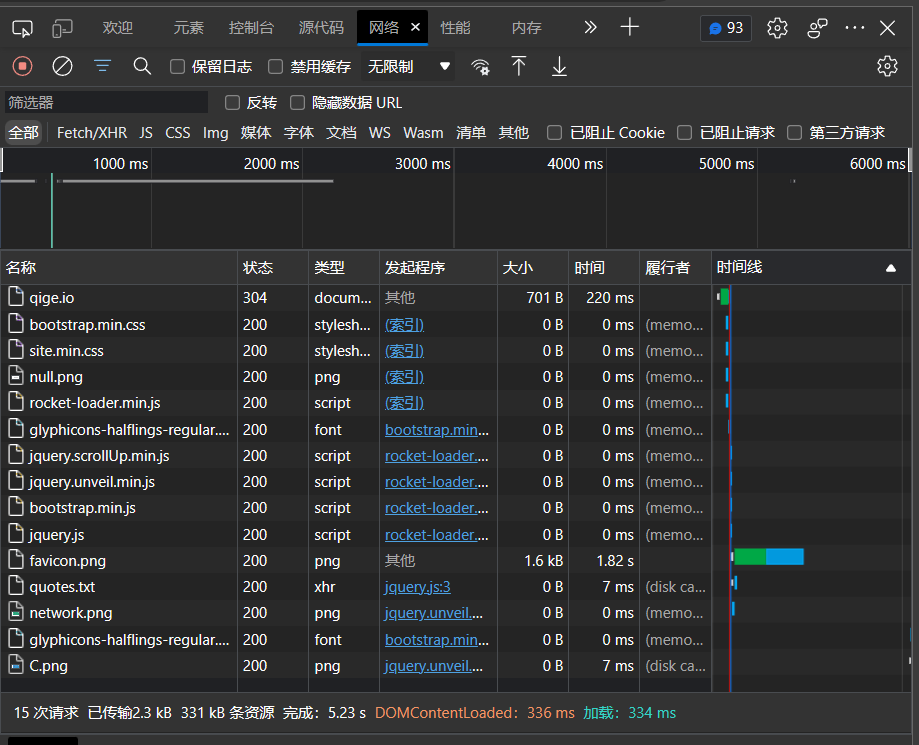The height and width of the screenshot is (745, 919).
Task: Clear the network log
Action: [x=62, y=66]
